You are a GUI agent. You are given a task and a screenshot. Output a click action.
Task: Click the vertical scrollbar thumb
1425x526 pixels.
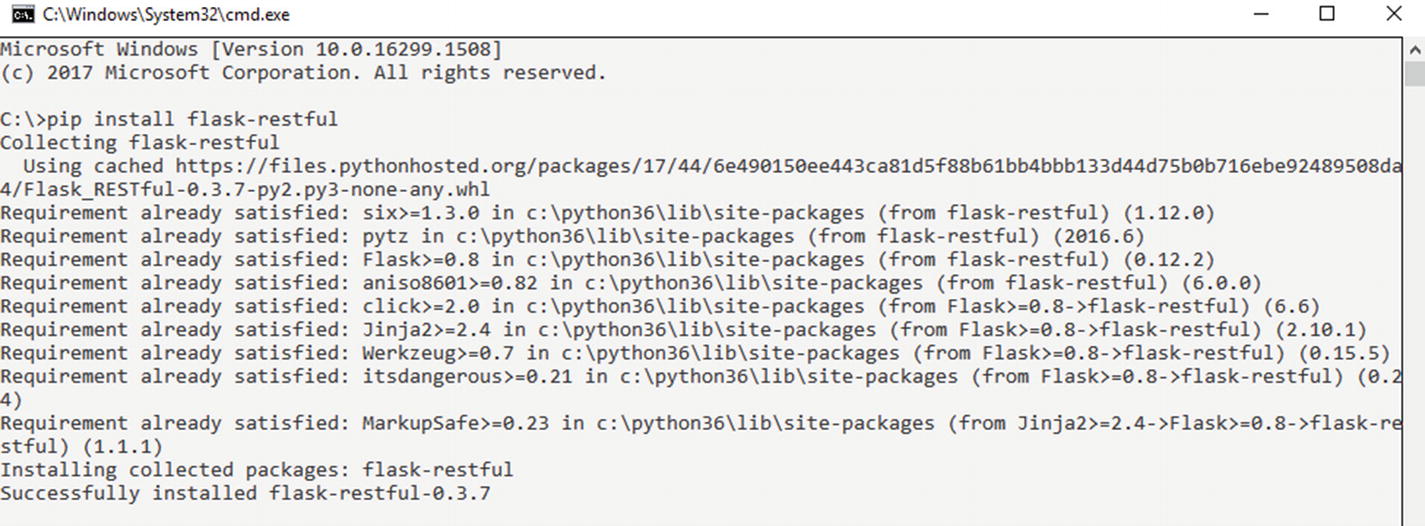(x=1414, y=75)
